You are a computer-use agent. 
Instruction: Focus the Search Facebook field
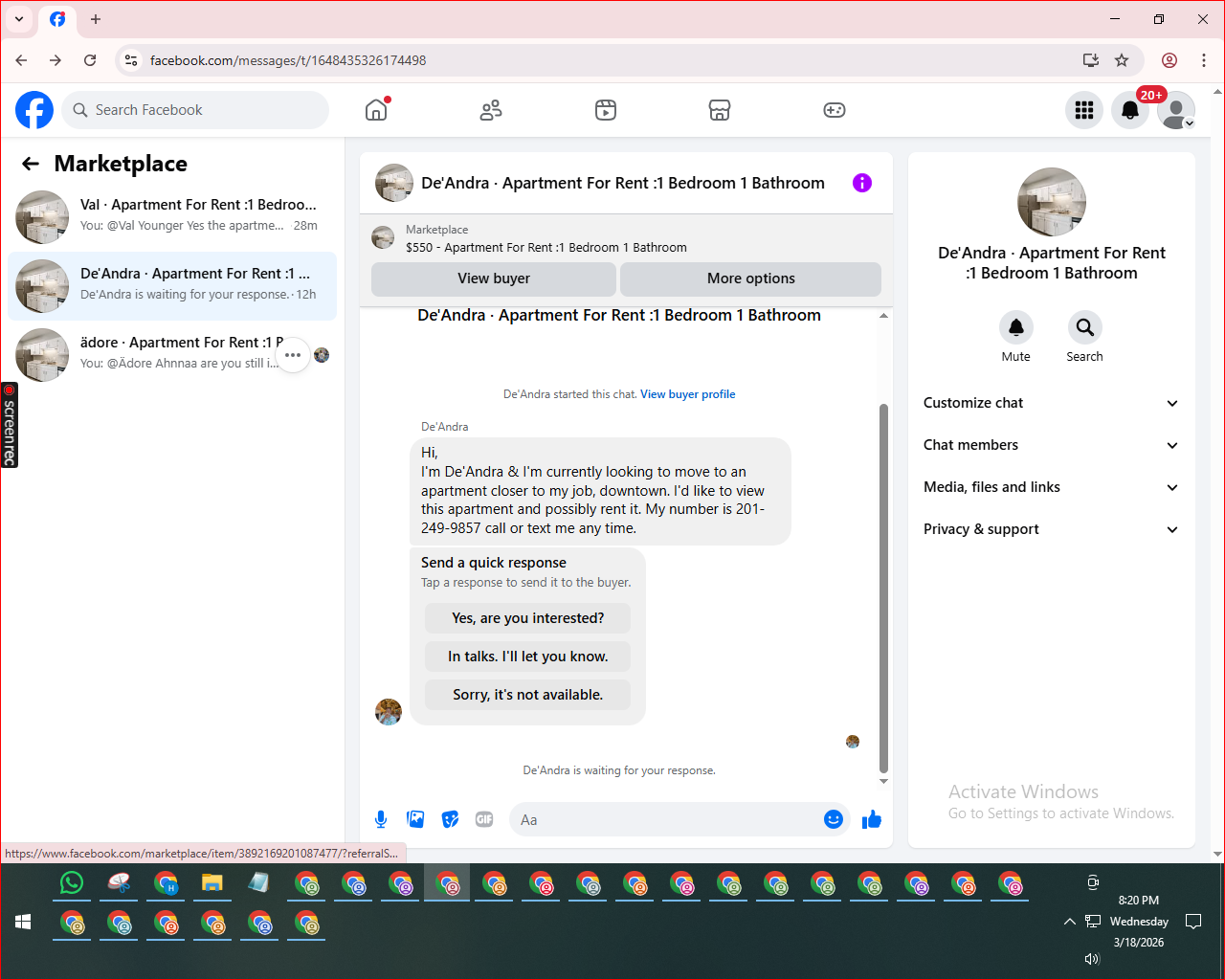pos(196,110)
